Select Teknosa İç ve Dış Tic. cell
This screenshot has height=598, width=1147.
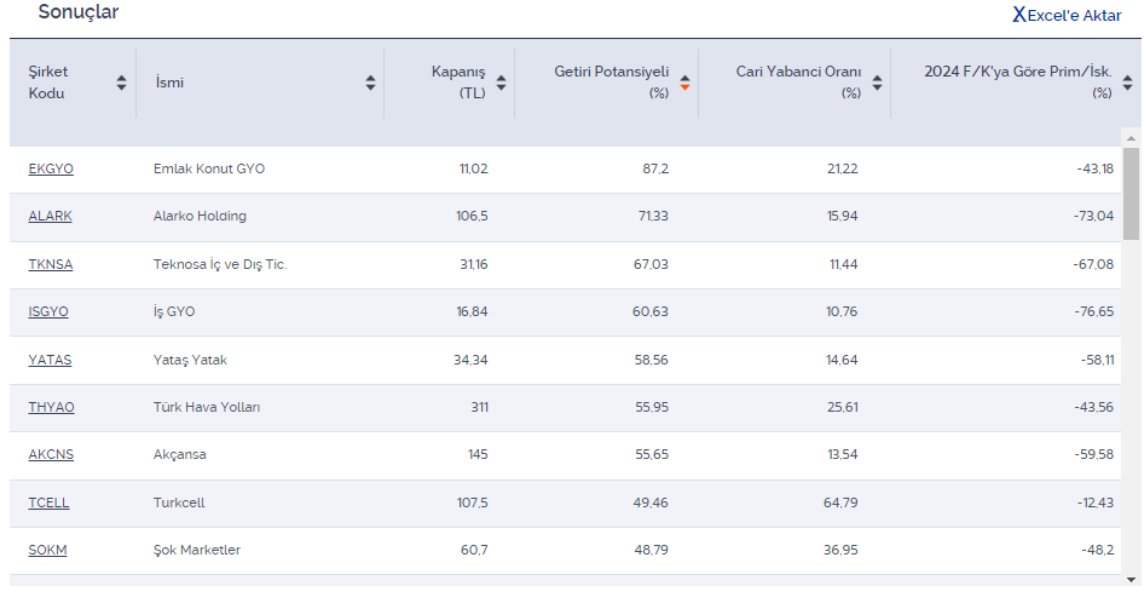click(x=220, y=264)
